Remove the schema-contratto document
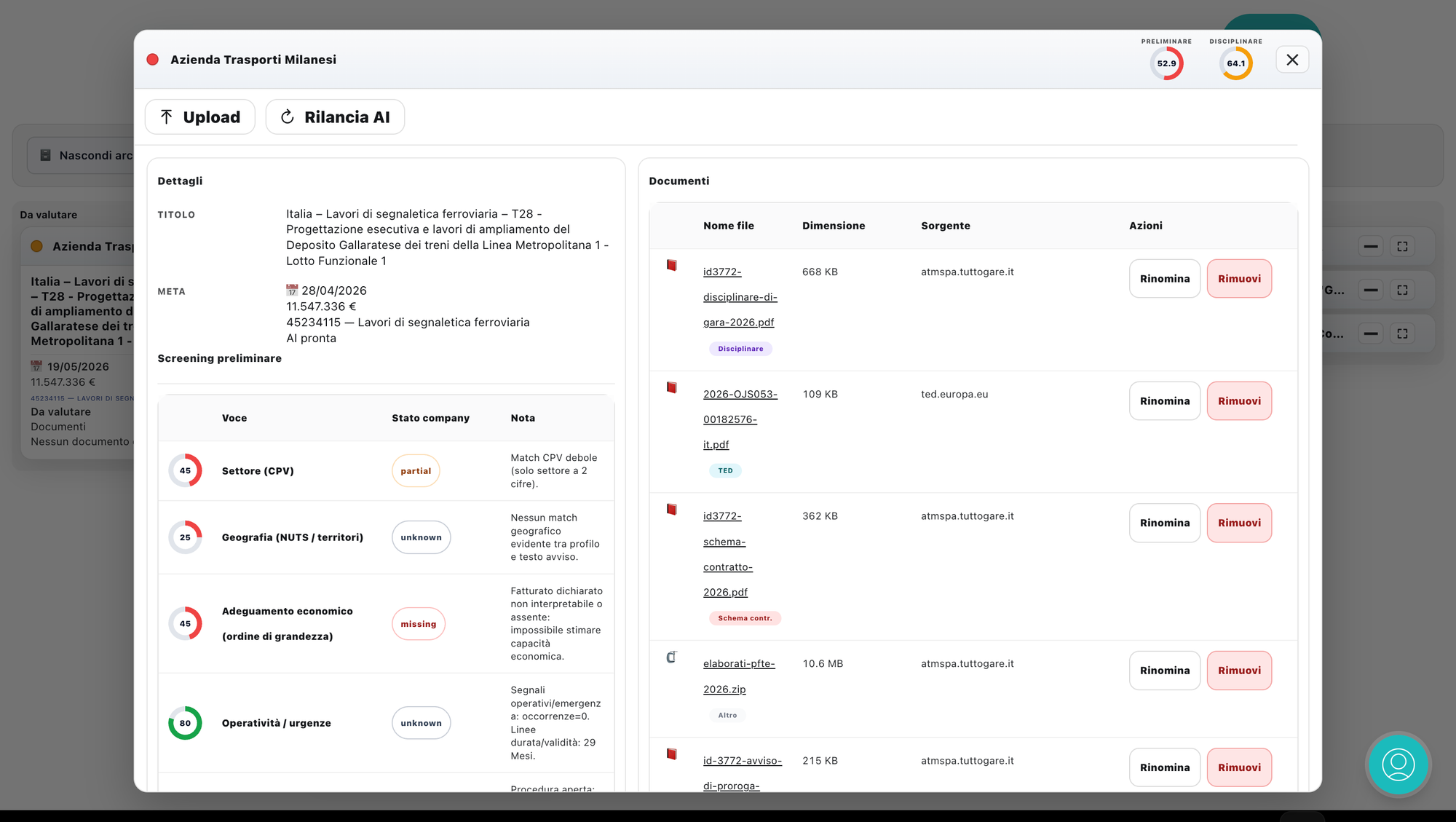Image resolution: width=1456 pixels, height=822 pixels. pos(1239,523)
